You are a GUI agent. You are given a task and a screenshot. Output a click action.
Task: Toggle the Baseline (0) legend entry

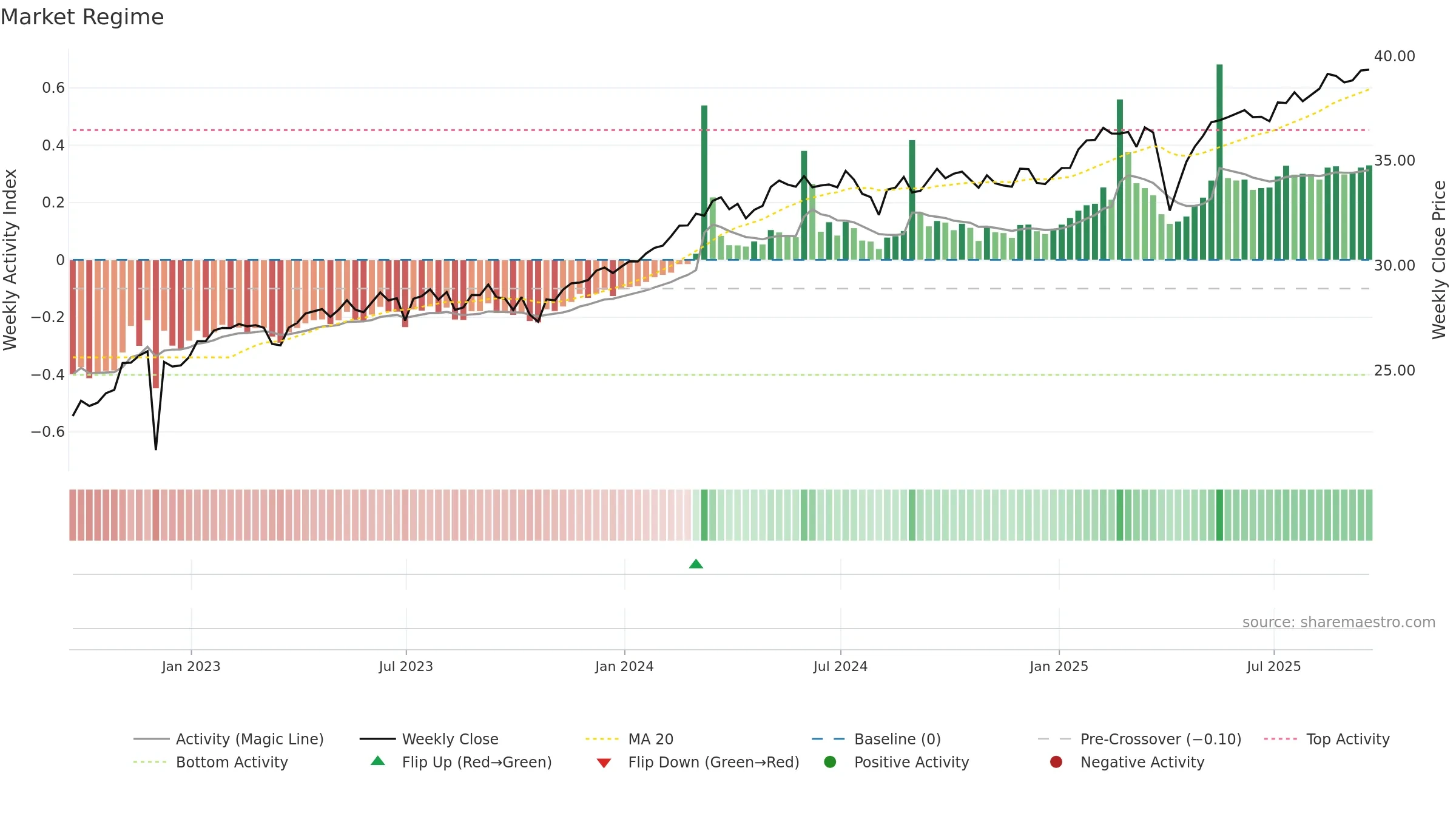click(x=876, y=739)
